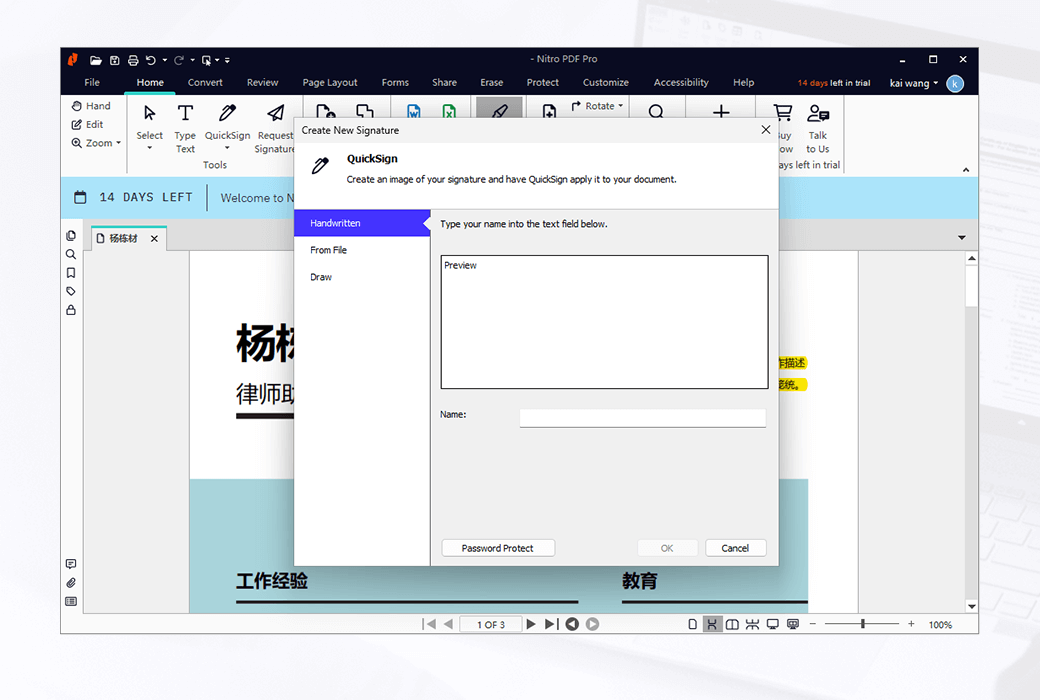Open the Bookmarks panel icon
Screen dimensions: 1040x700
[x=71, y=273]
